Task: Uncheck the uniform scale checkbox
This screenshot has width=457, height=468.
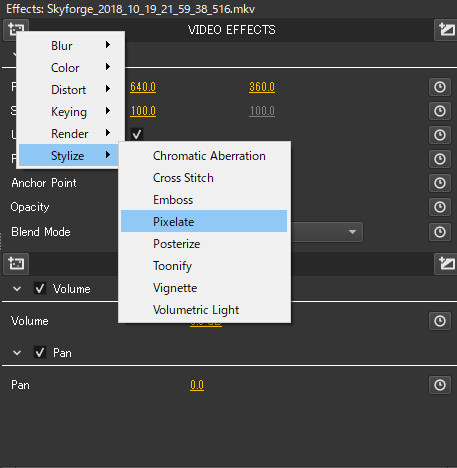Action: (x=137, y=134)
